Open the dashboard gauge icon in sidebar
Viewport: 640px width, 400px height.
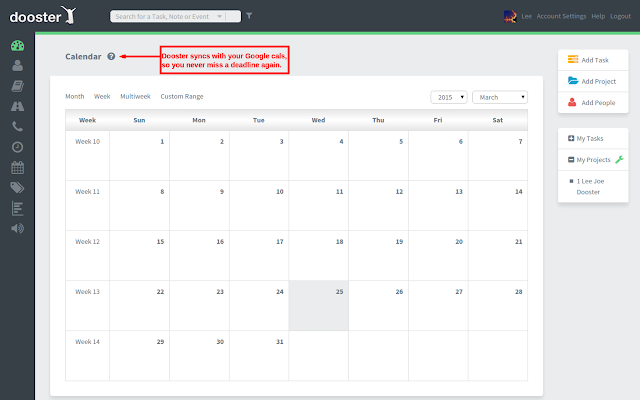pyautogui.click(x=17, y=46)
